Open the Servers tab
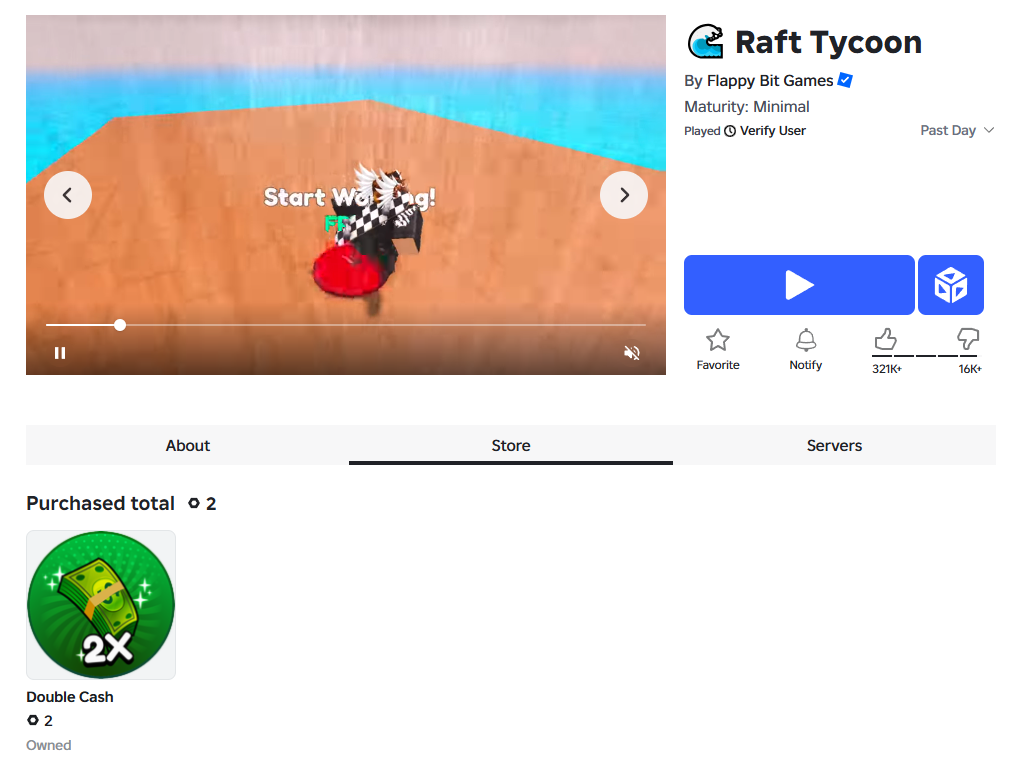 click(835, 445)
